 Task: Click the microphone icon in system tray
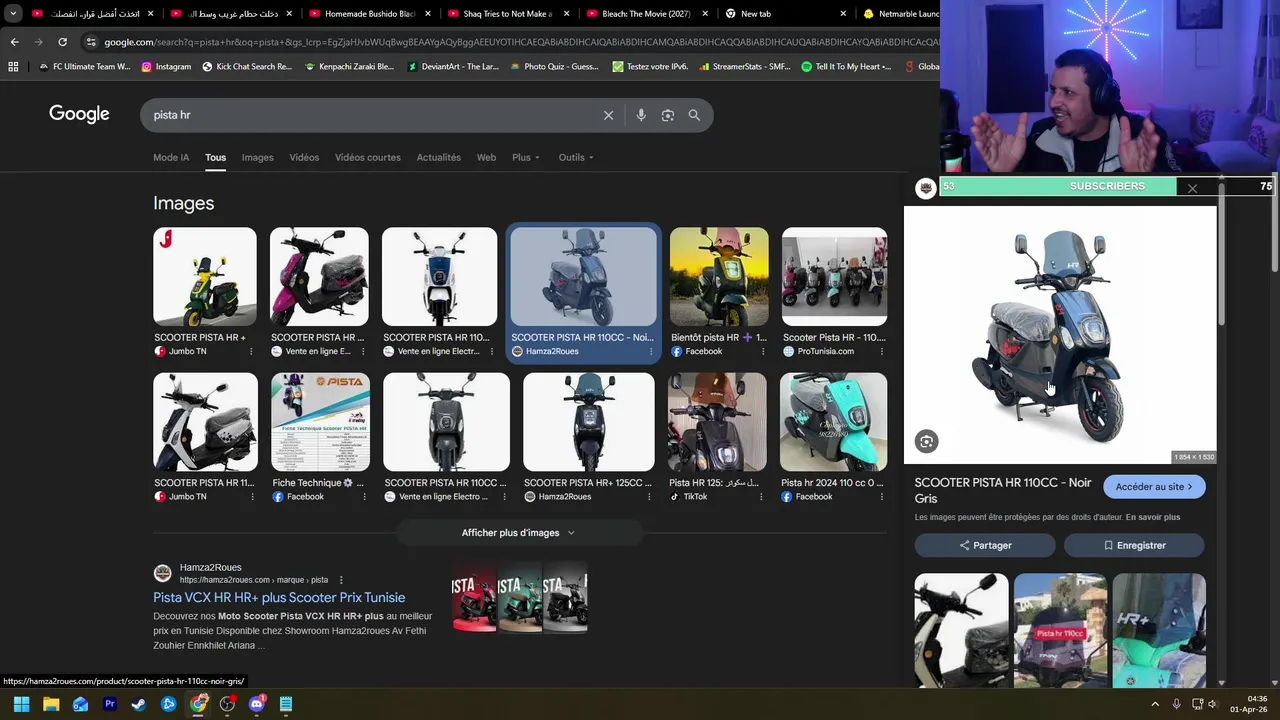(1176, 704)
